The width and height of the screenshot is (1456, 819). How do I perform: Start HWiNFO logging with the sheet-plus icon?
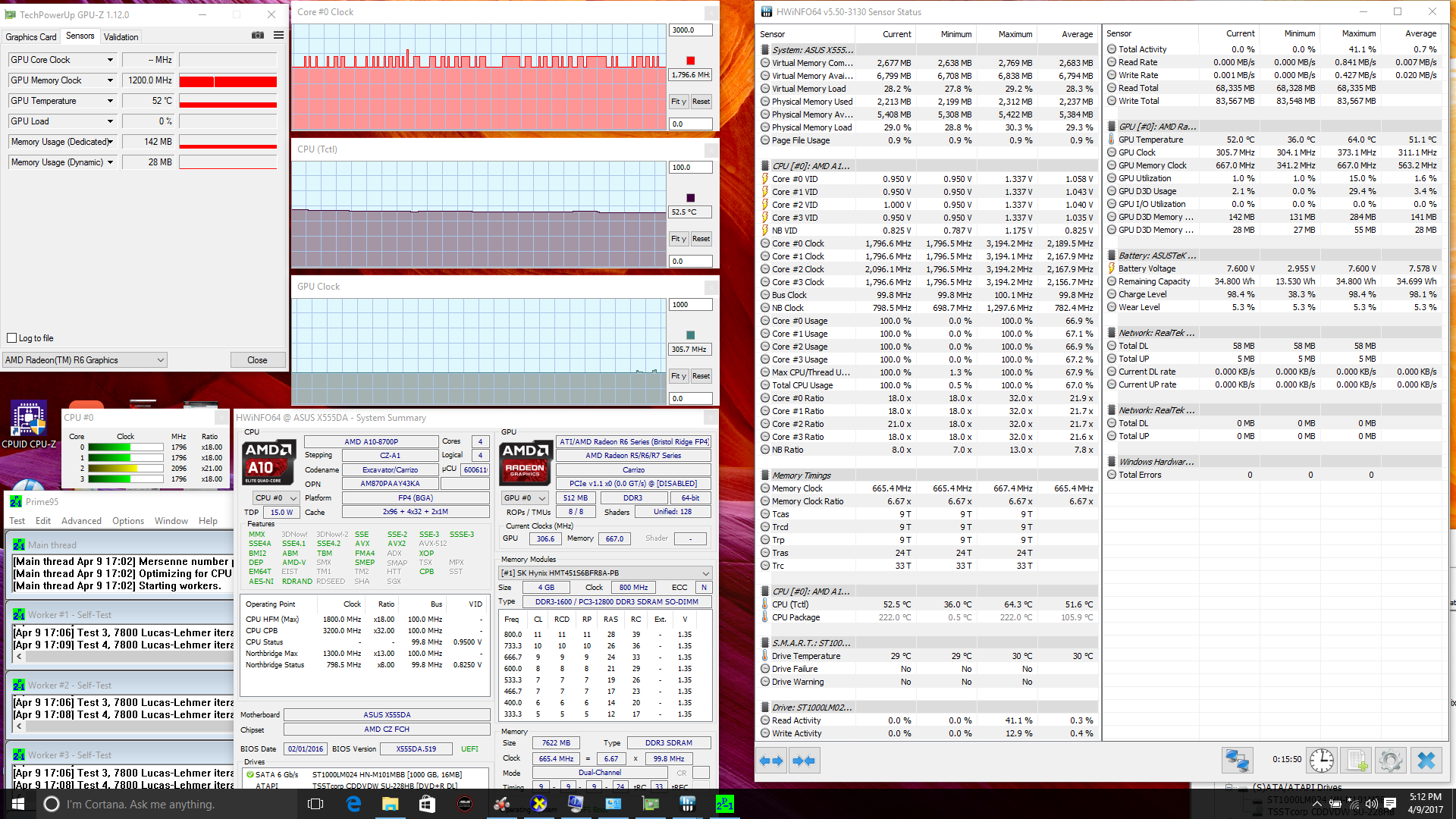1357,760
